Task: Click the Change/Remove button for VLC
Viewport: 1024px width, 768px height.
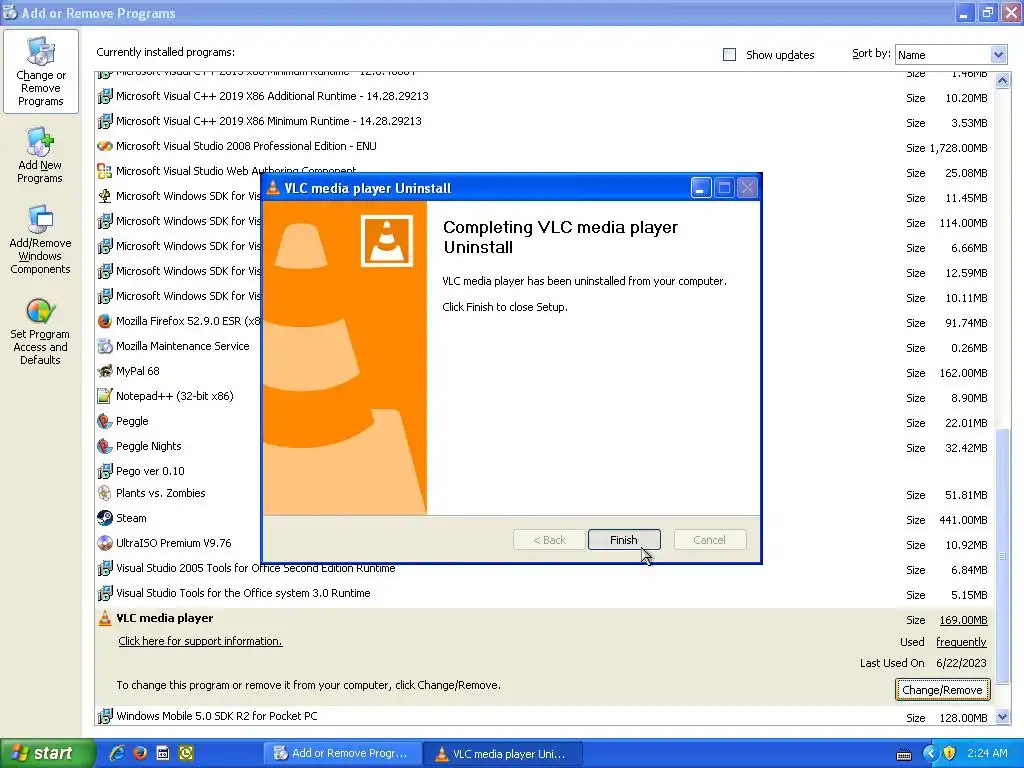Action: pos(942,690)
